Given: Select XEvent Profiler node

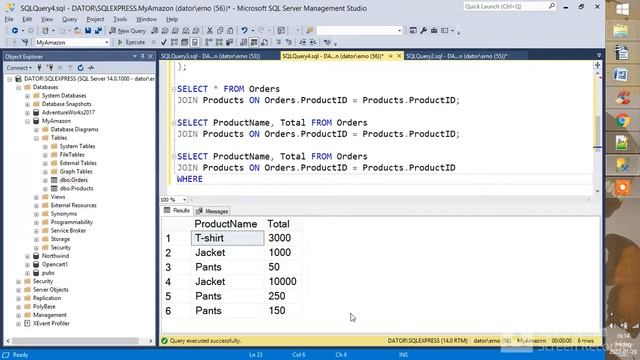Looking at the screenshot, I should click(51, 324).
